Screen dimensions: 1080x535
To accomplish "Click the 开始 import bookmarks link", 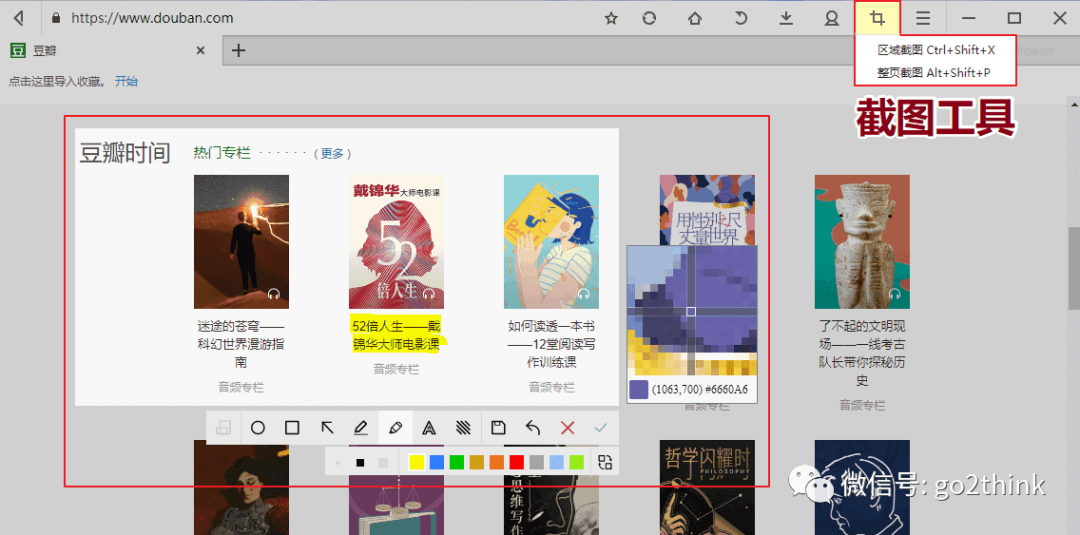I will click(x=126, y=81).
